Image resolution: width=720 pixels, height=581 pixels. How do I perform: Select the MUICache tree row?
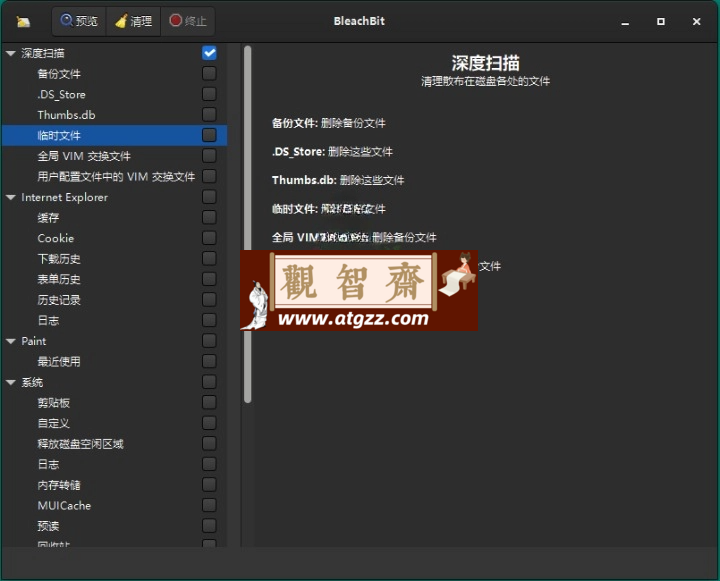114,505
